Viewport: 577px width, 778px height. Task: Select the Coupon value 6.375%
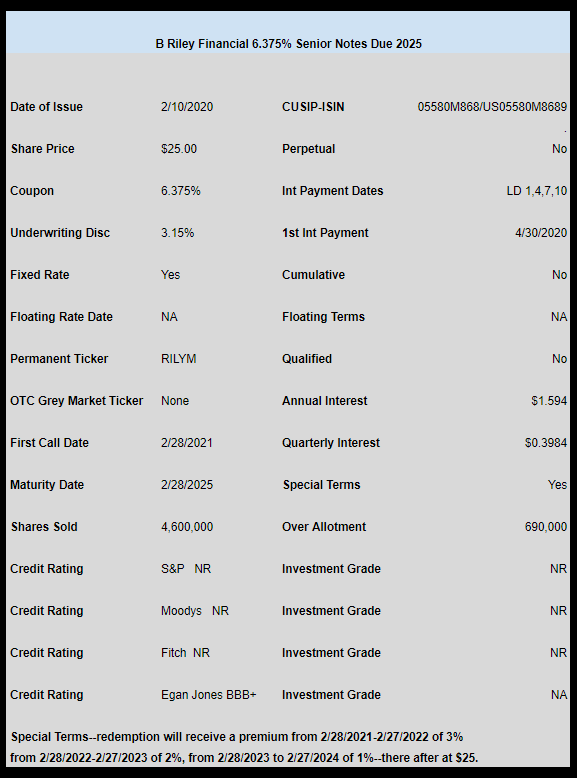click(181, 191)
